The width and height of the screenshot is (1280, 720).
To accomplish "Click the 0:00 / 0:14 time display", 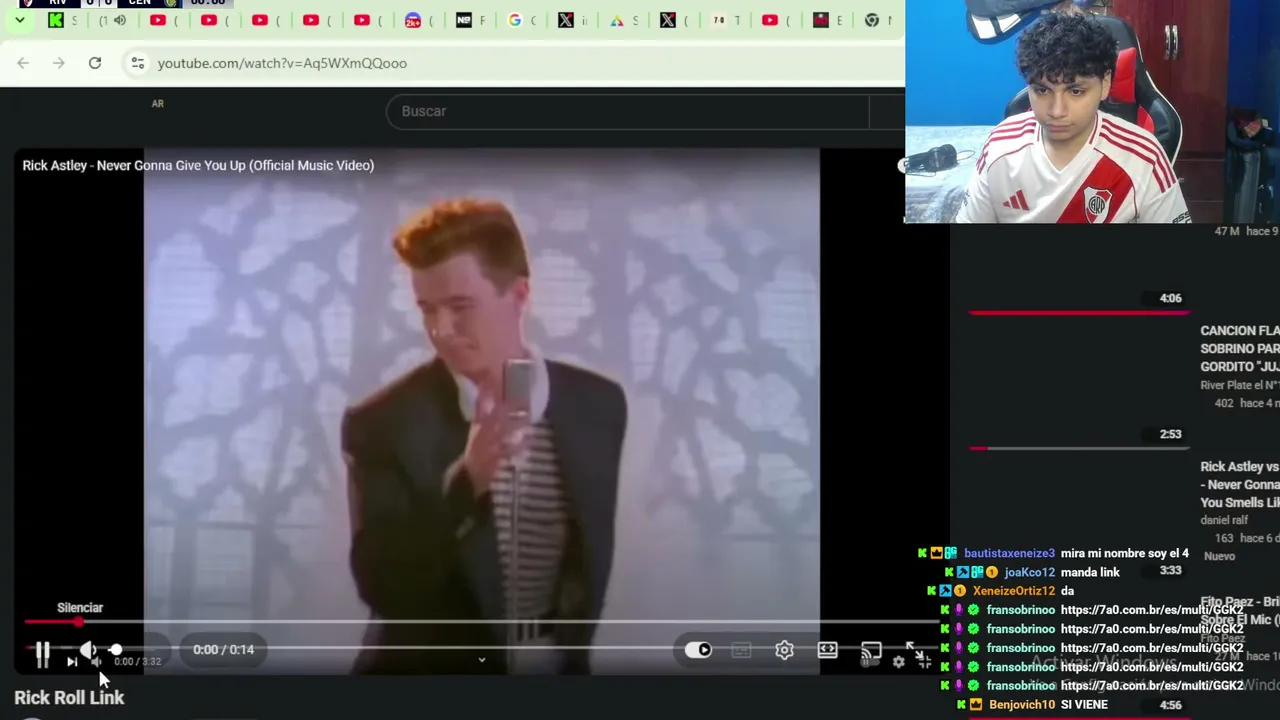I will 223,650.
